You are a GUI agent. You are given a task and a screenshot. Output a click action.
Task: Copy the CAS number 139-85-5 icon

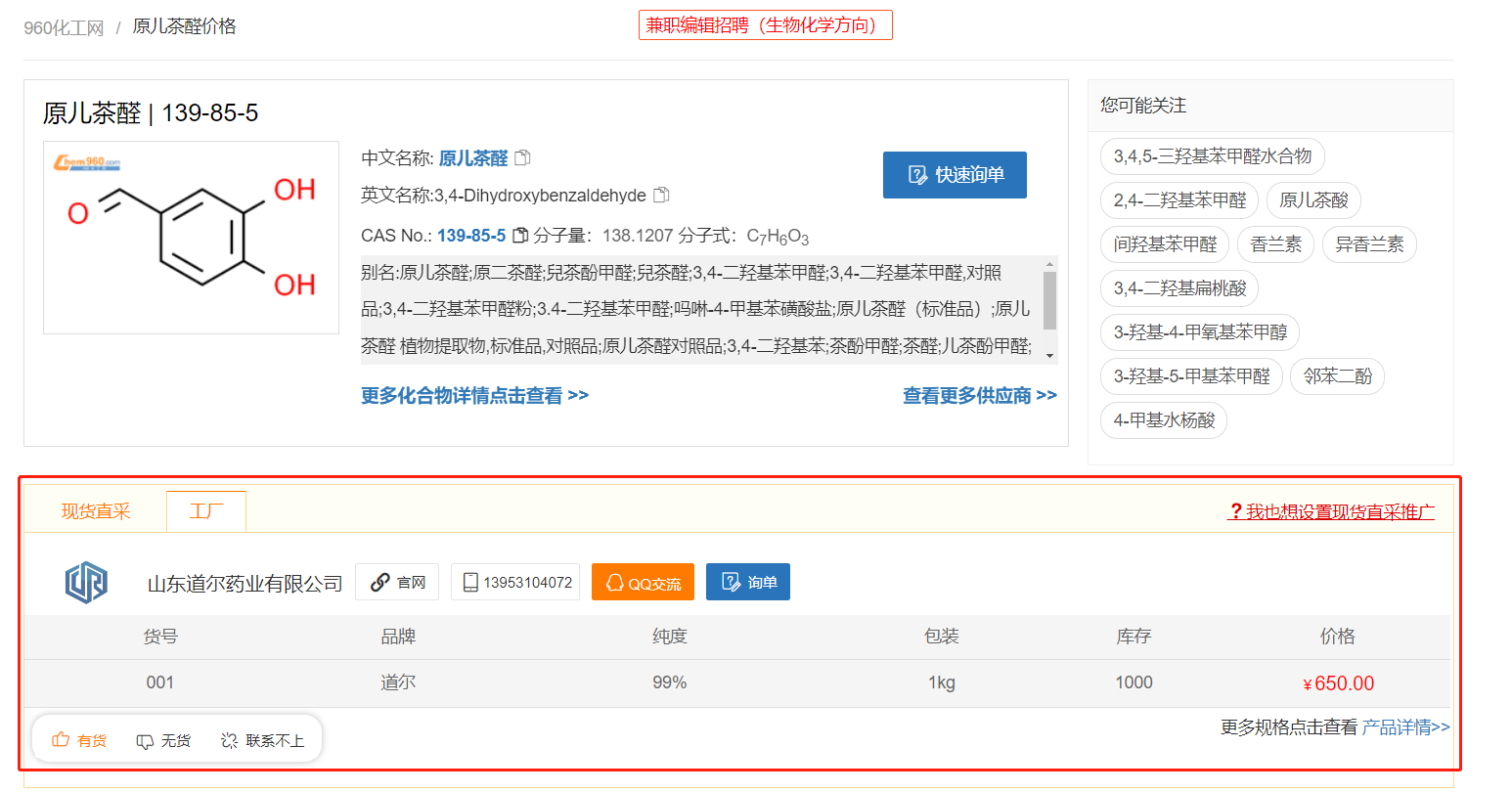[x=520, y=235]
